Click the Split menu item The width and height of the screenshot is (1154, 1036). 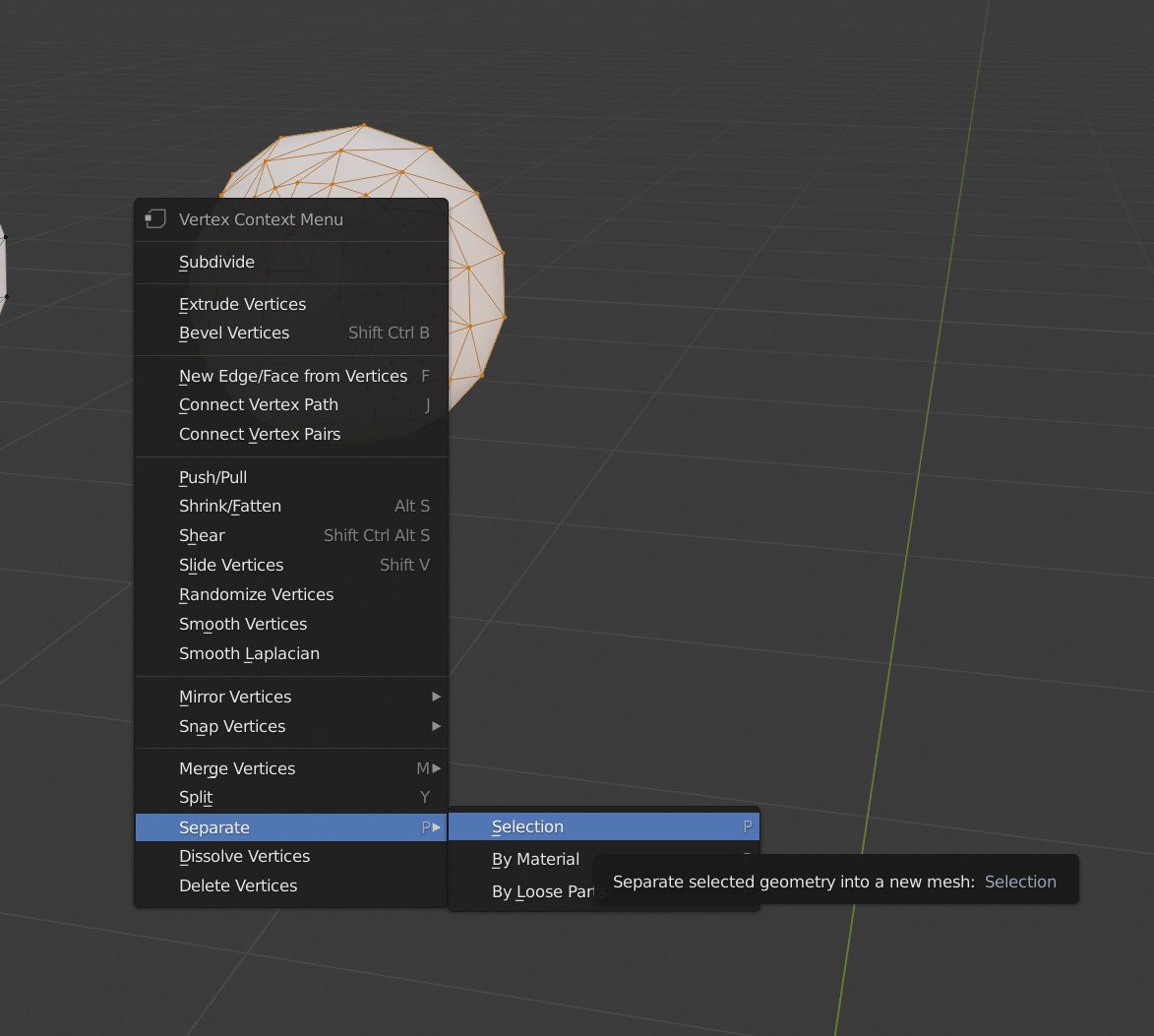[x=291, y=798]
